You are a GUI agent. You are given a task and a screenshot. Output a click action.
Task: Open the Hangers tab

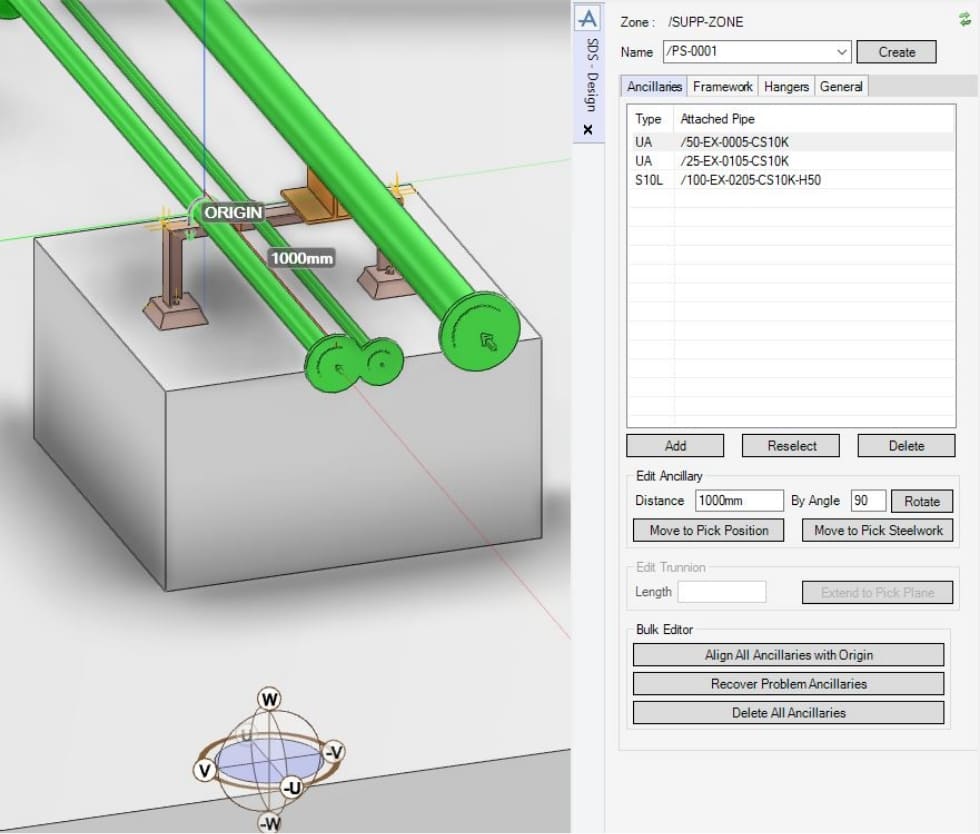[786, 87]
